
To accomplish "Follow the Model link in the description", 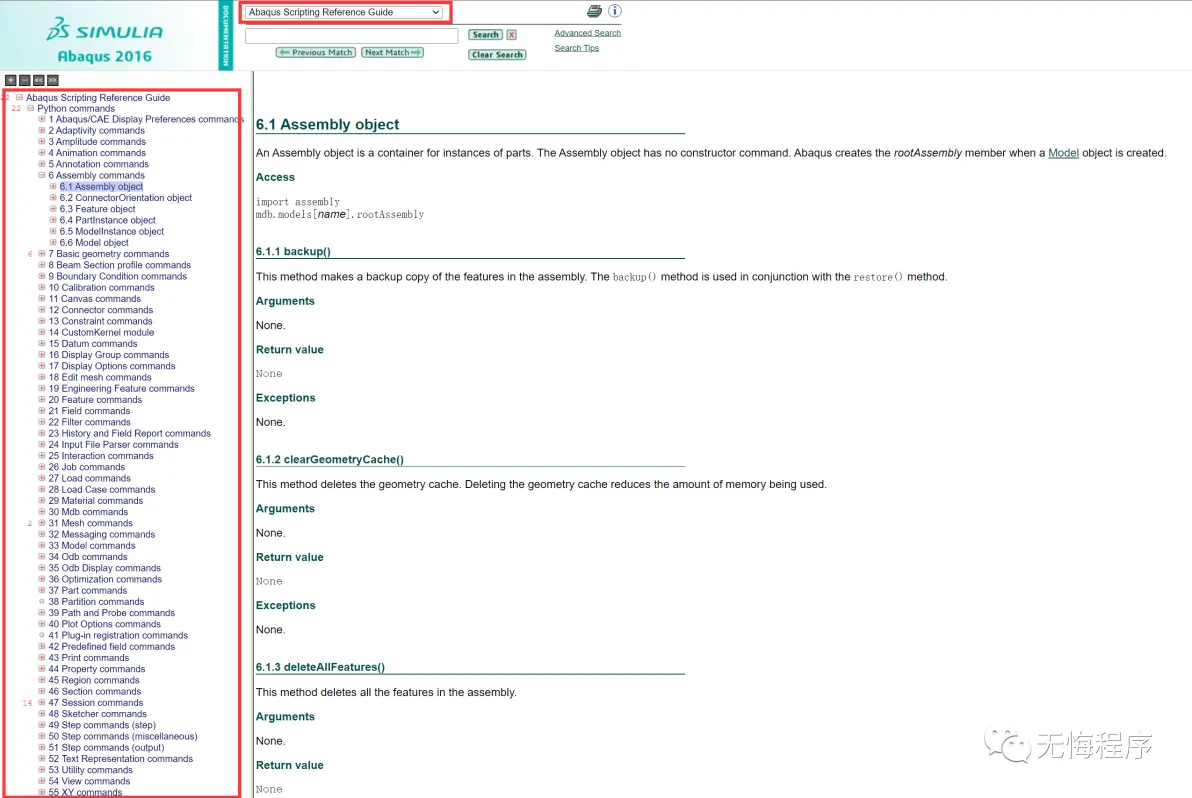I will pyautogui.click(x=1063, y=153).
